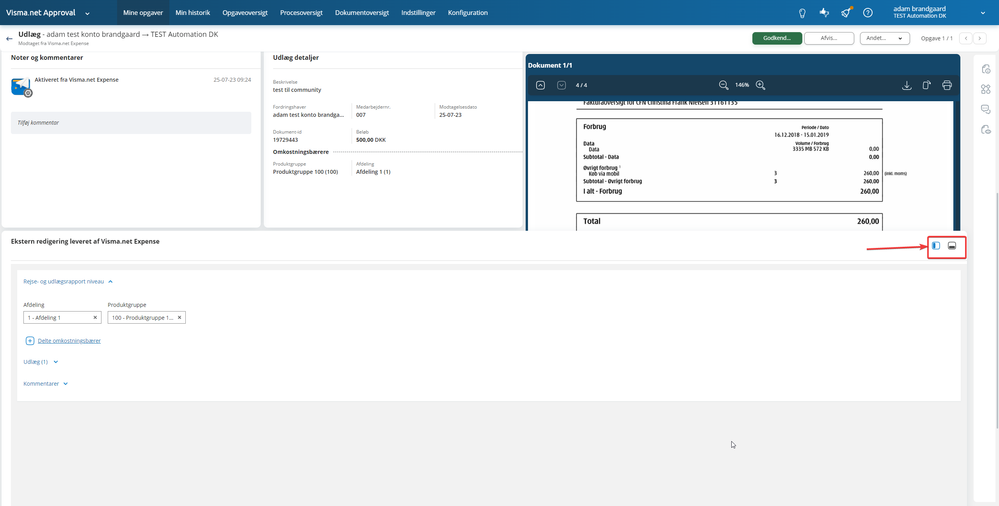Expand the Kommentarer section
Image resolution: width=999 pixels, height=506 pixels.
pos(46,384)
